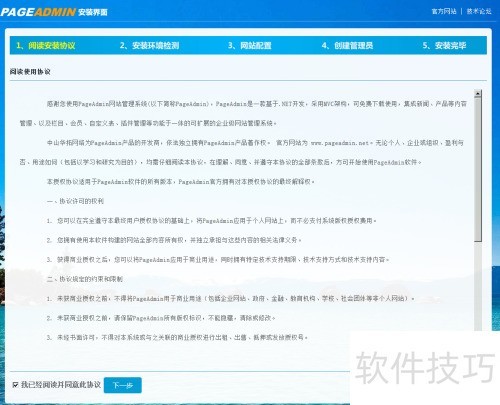Select step 4 创建管理员 tab
Image resolution: width=500 pixels, height=405 pixels.
[x=347, y=46]
